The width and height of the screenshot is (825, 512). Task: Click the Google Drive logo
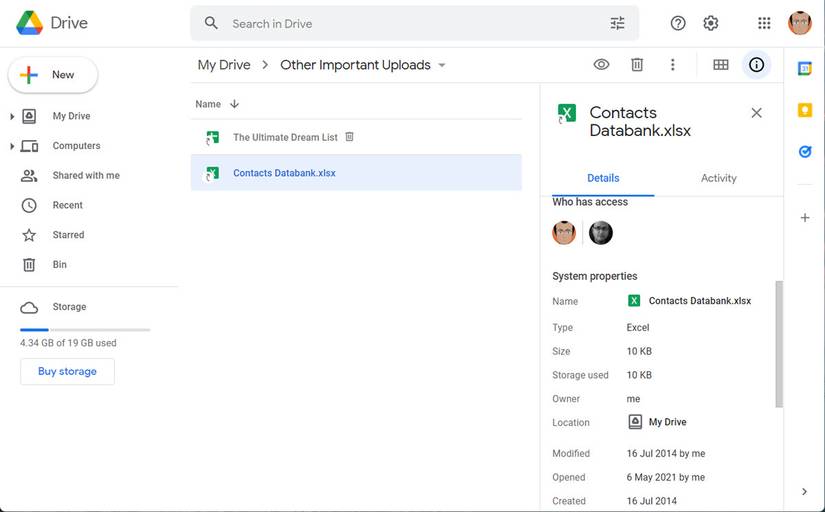tap(29, 23)
